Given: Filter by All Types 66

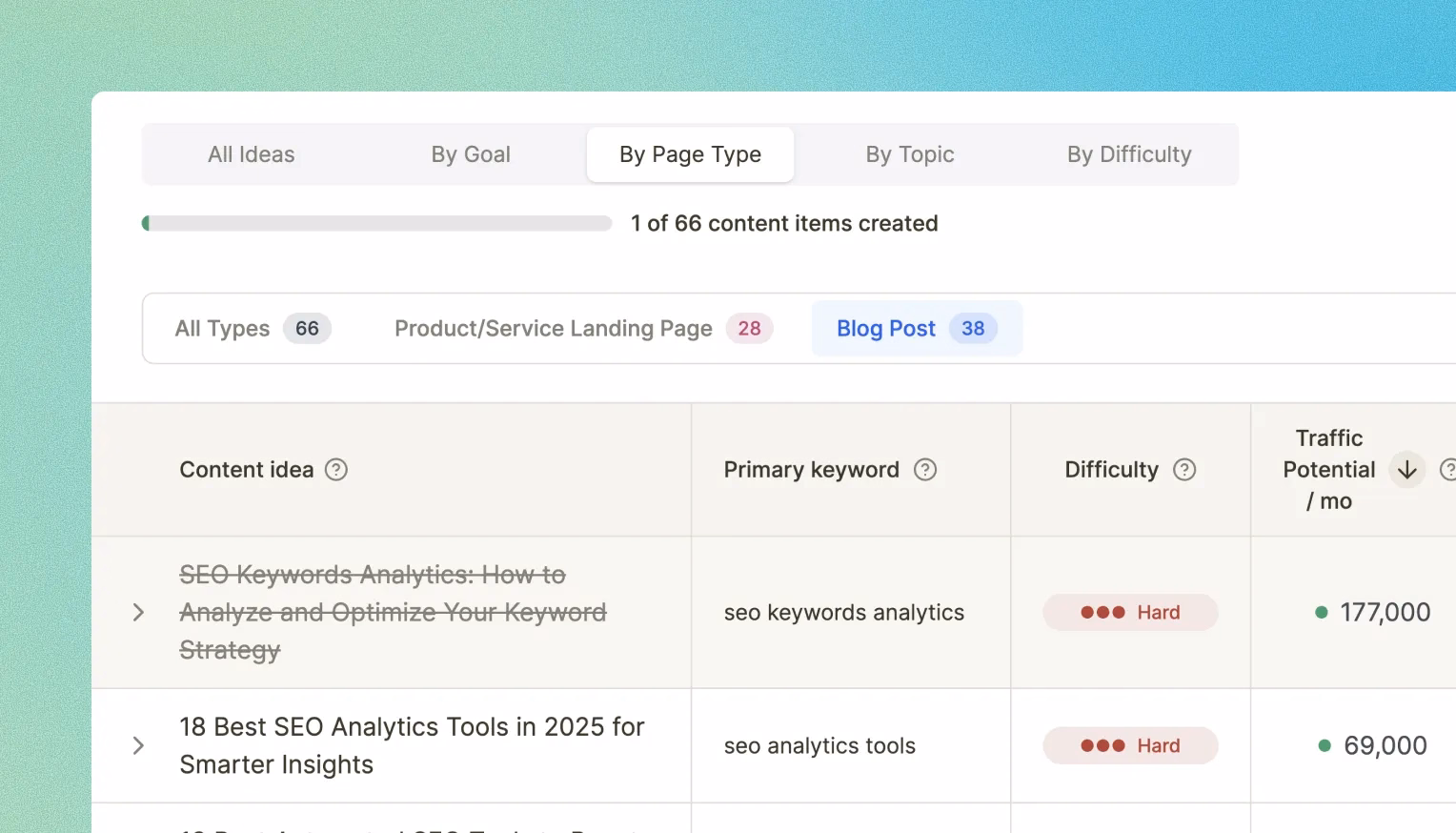Looking at the screenshot, I should pos(253,329).
